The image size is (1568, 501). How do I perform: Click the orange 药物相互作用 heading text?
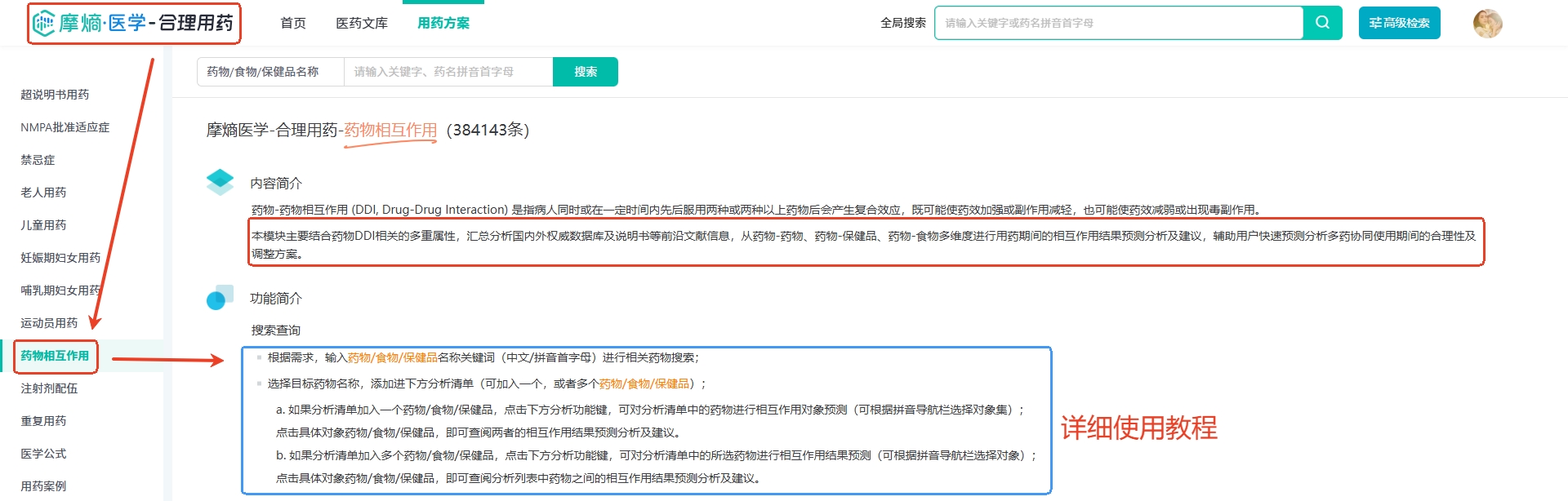coord(390,130)
